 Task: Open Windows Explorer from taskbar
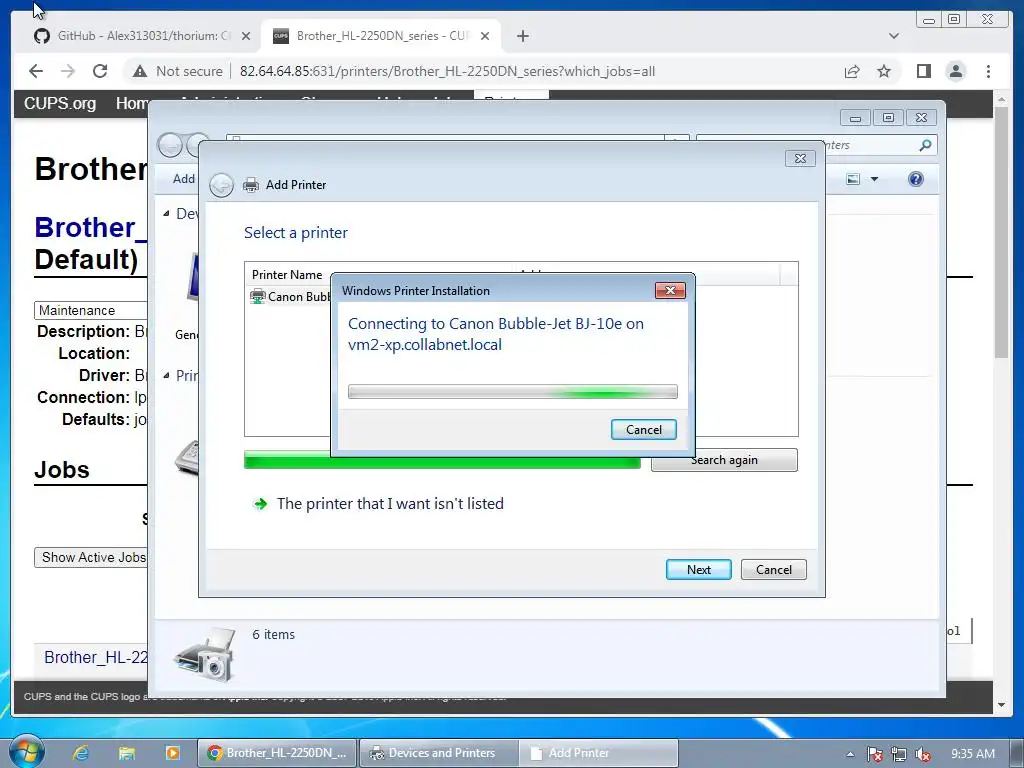coord(127,753)
